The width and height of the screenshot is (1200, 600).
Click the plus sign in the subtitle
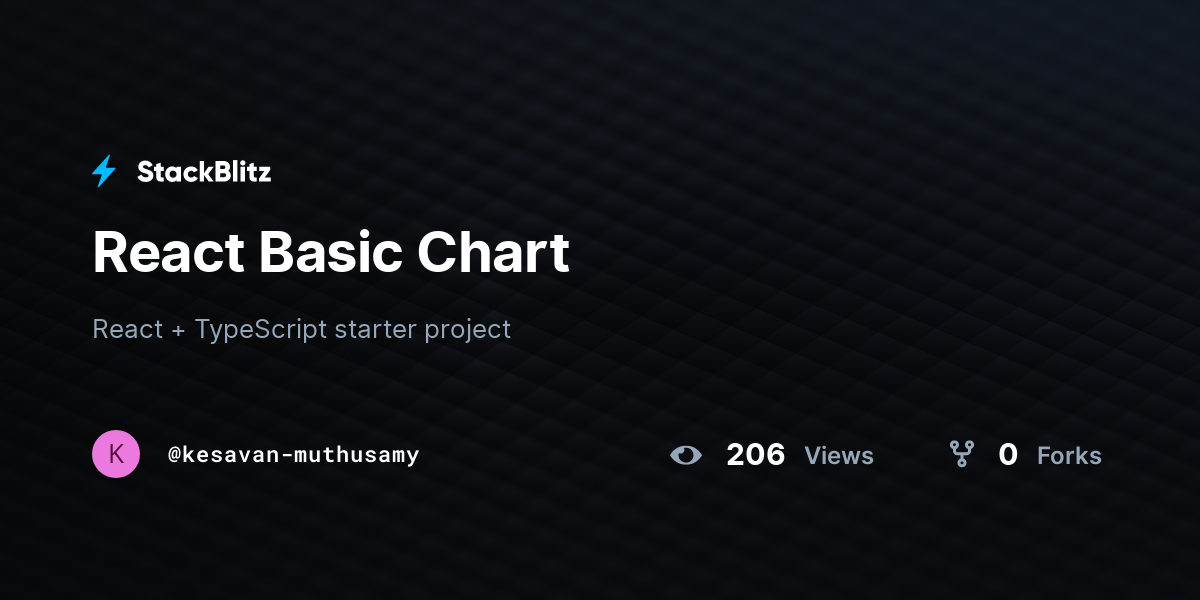[178, 330]
